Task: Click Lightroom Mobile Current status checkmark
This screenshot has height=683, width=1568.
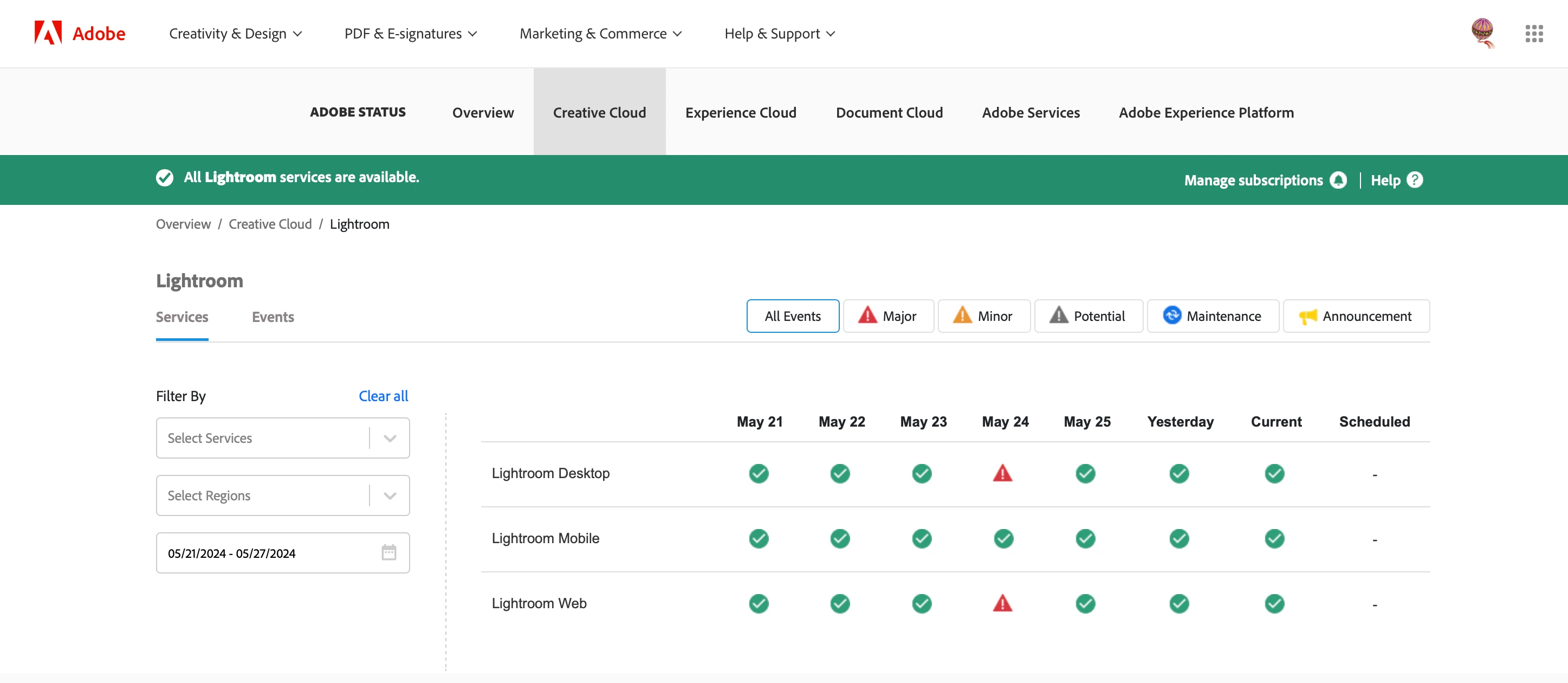Action: 1274,538
